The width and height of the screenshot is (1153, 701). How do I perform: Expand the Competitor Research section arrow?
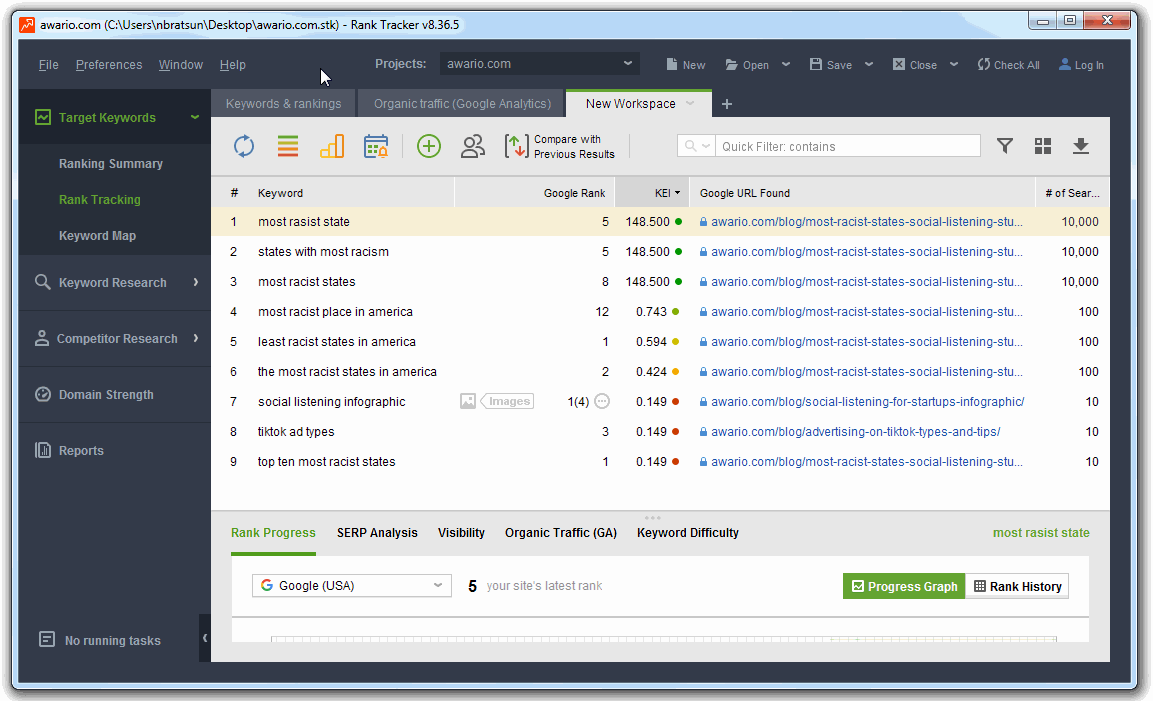pyautogui.click(x=196, y=338)
